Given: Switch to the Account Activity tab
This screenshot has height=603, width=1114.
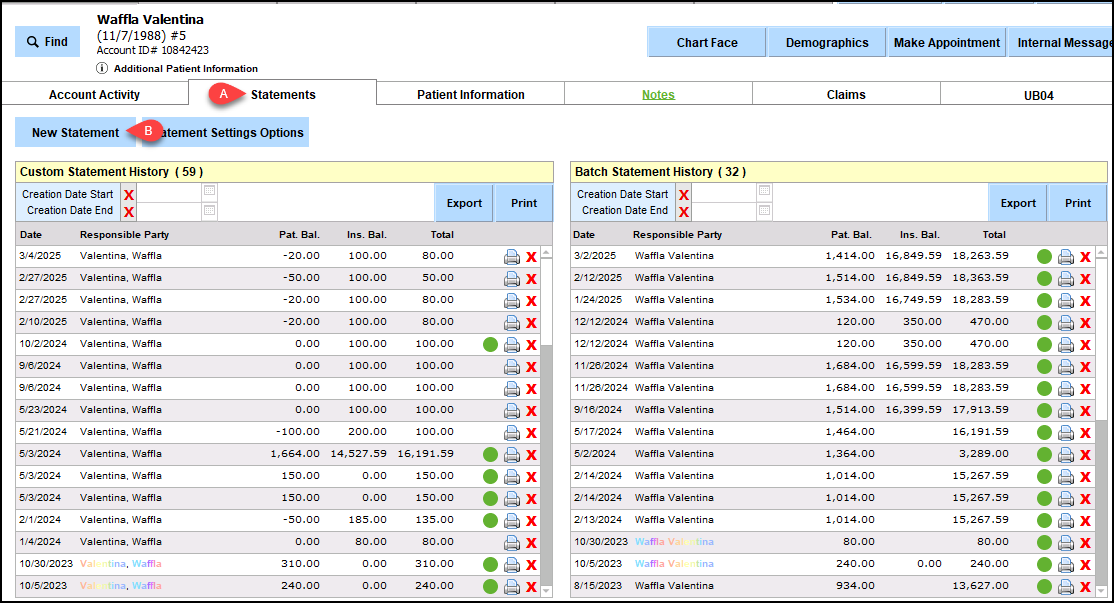Looking at the screenshot, I should pos(94,95).
